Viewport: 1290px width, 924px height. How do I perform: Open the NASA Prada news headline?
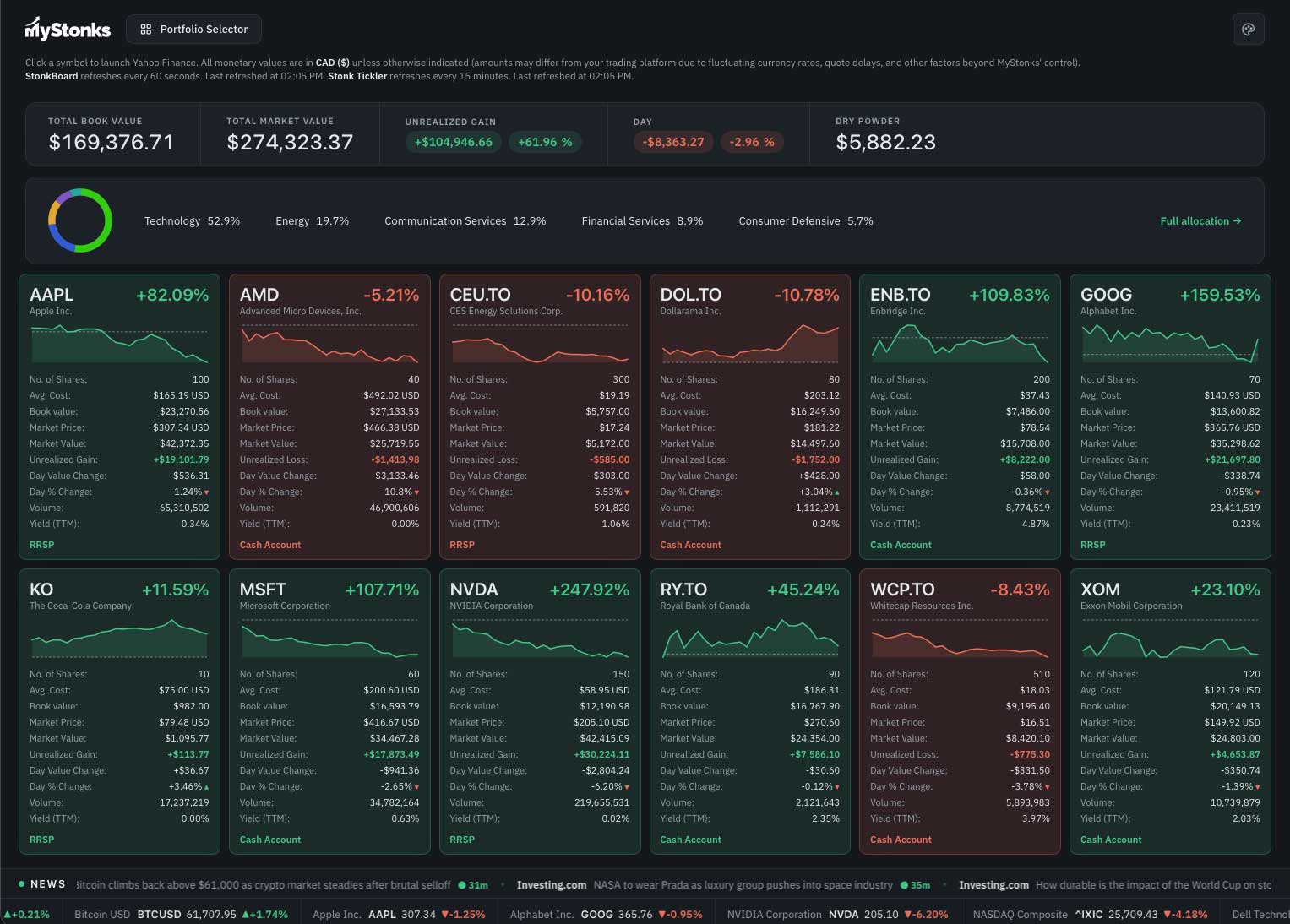pyautogui.click(x=743, y=885)
